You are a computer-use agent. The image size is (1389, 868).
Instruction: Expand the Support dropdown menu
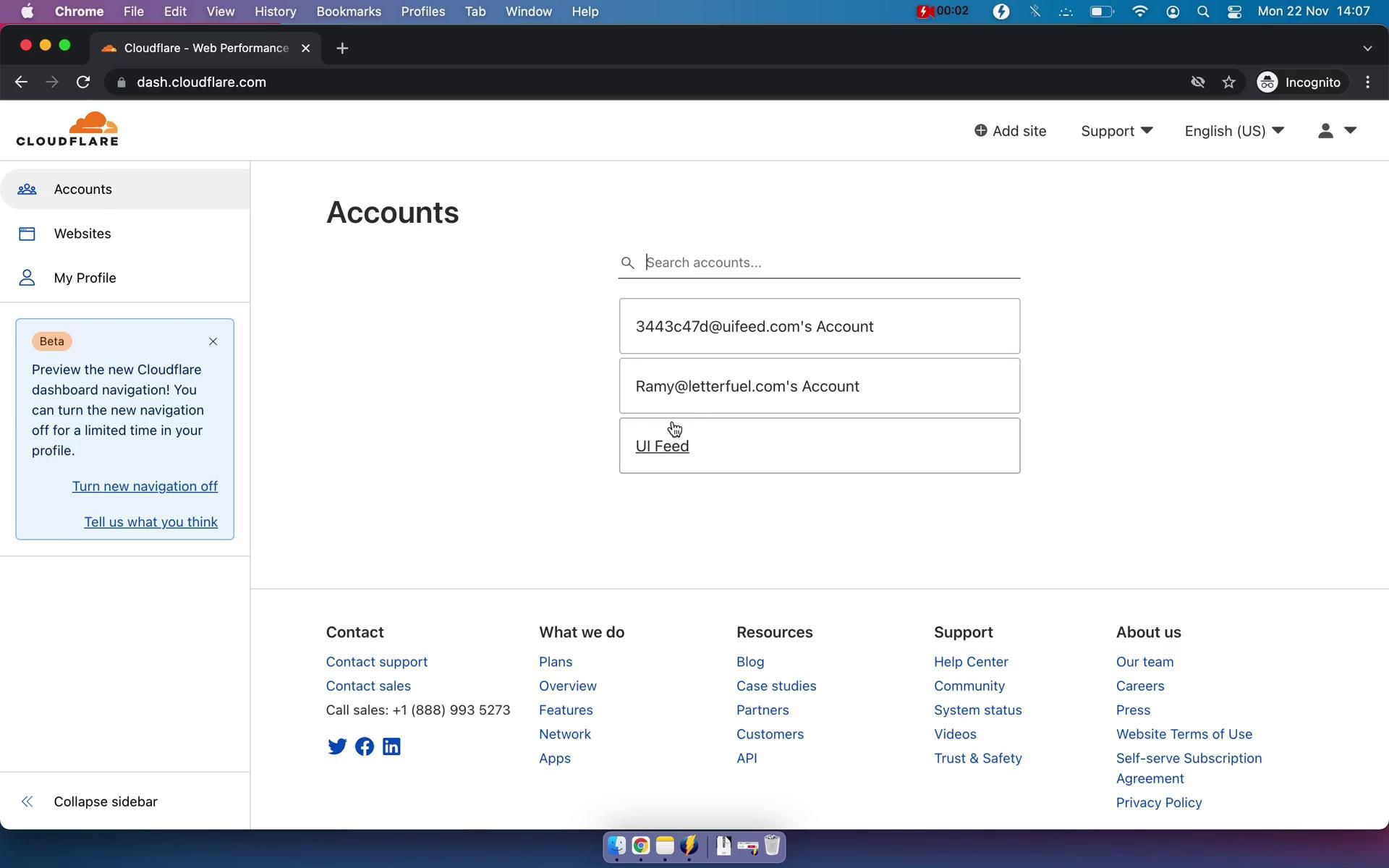tap(1116, 131)
